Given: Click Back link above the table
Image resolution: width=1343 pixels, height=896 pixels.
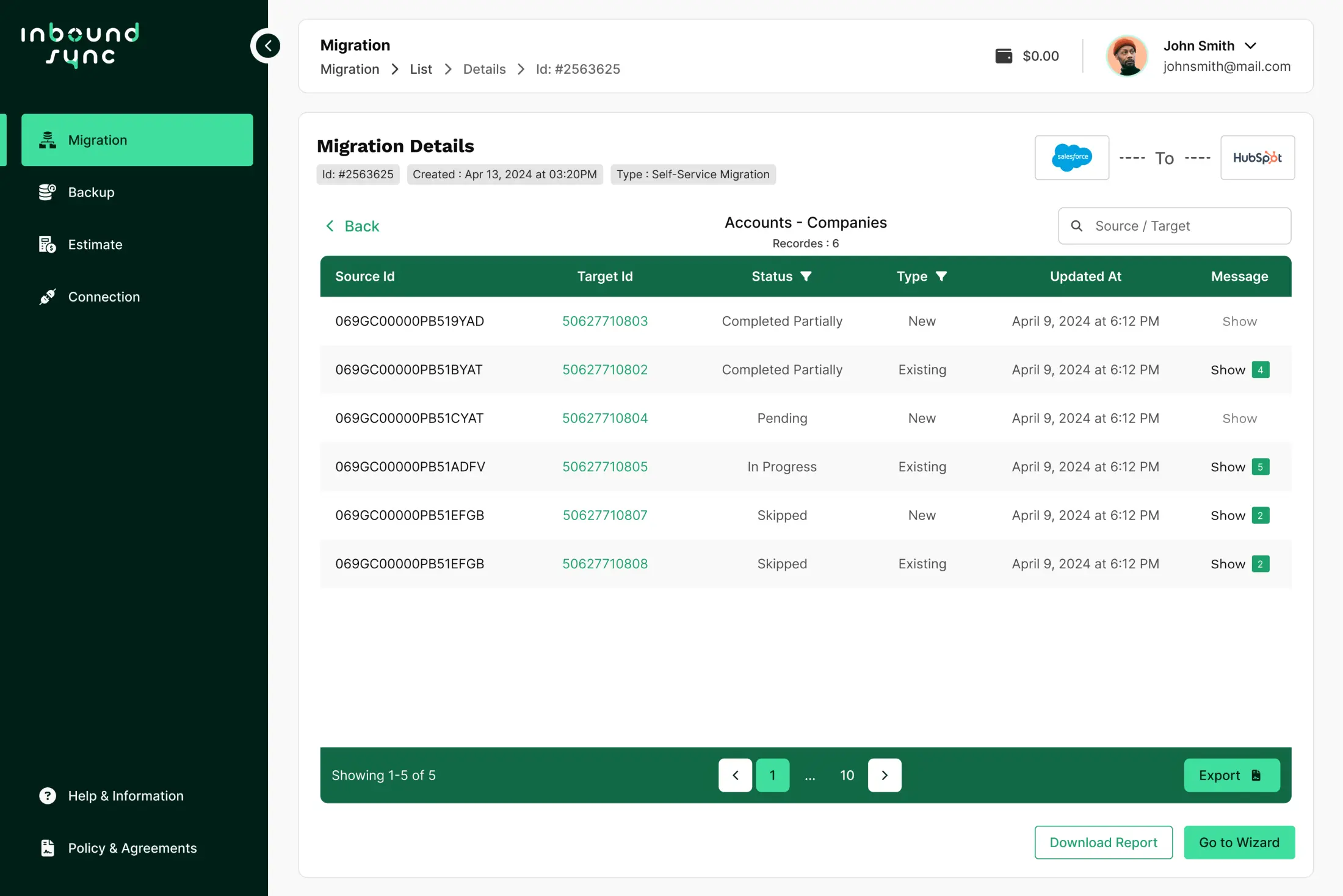Looking at the screenshot, I should tap(353, 226).
